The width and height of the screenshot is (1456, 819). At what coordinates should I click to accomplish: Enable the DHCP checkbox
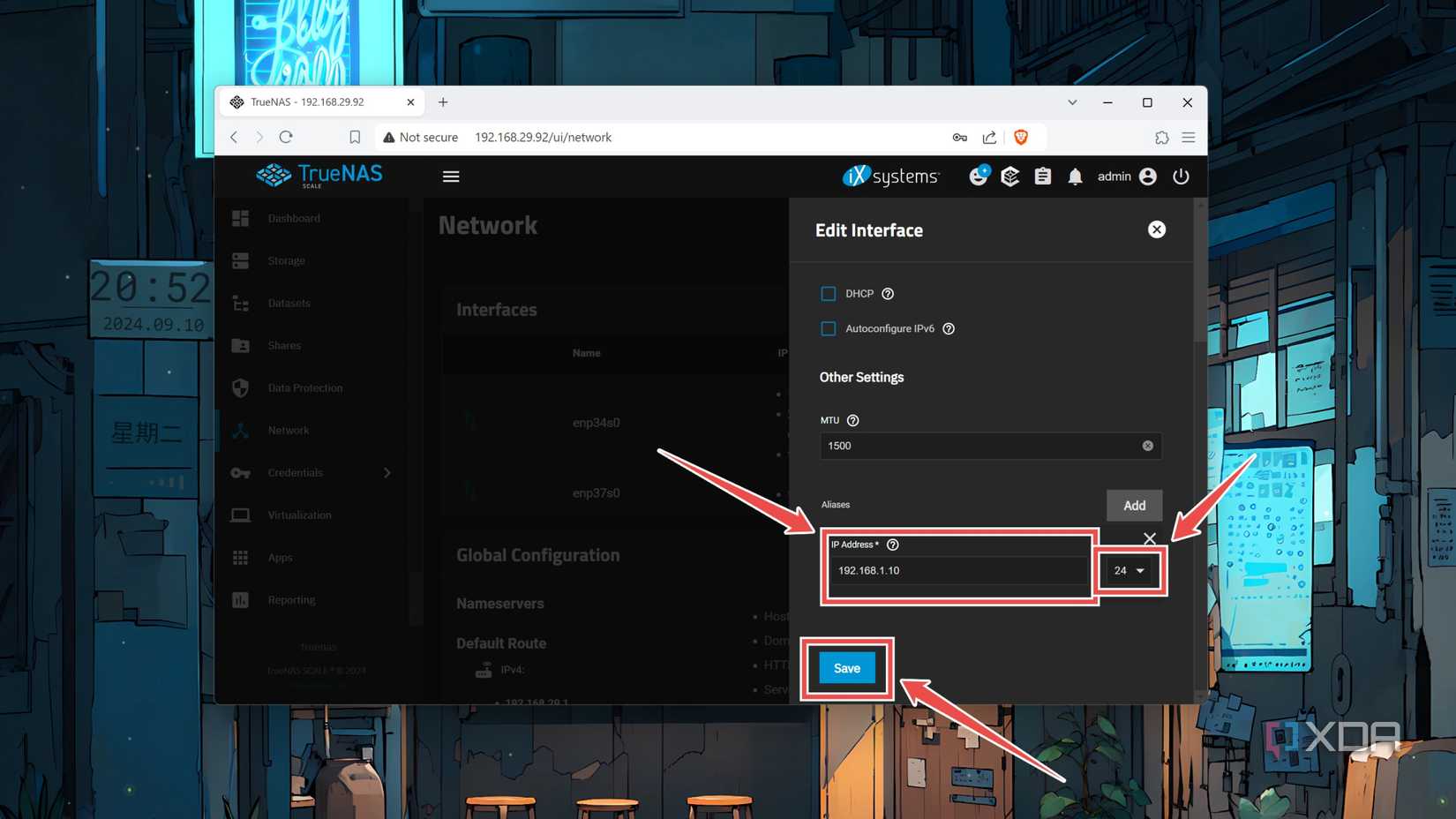pos(828,294)
